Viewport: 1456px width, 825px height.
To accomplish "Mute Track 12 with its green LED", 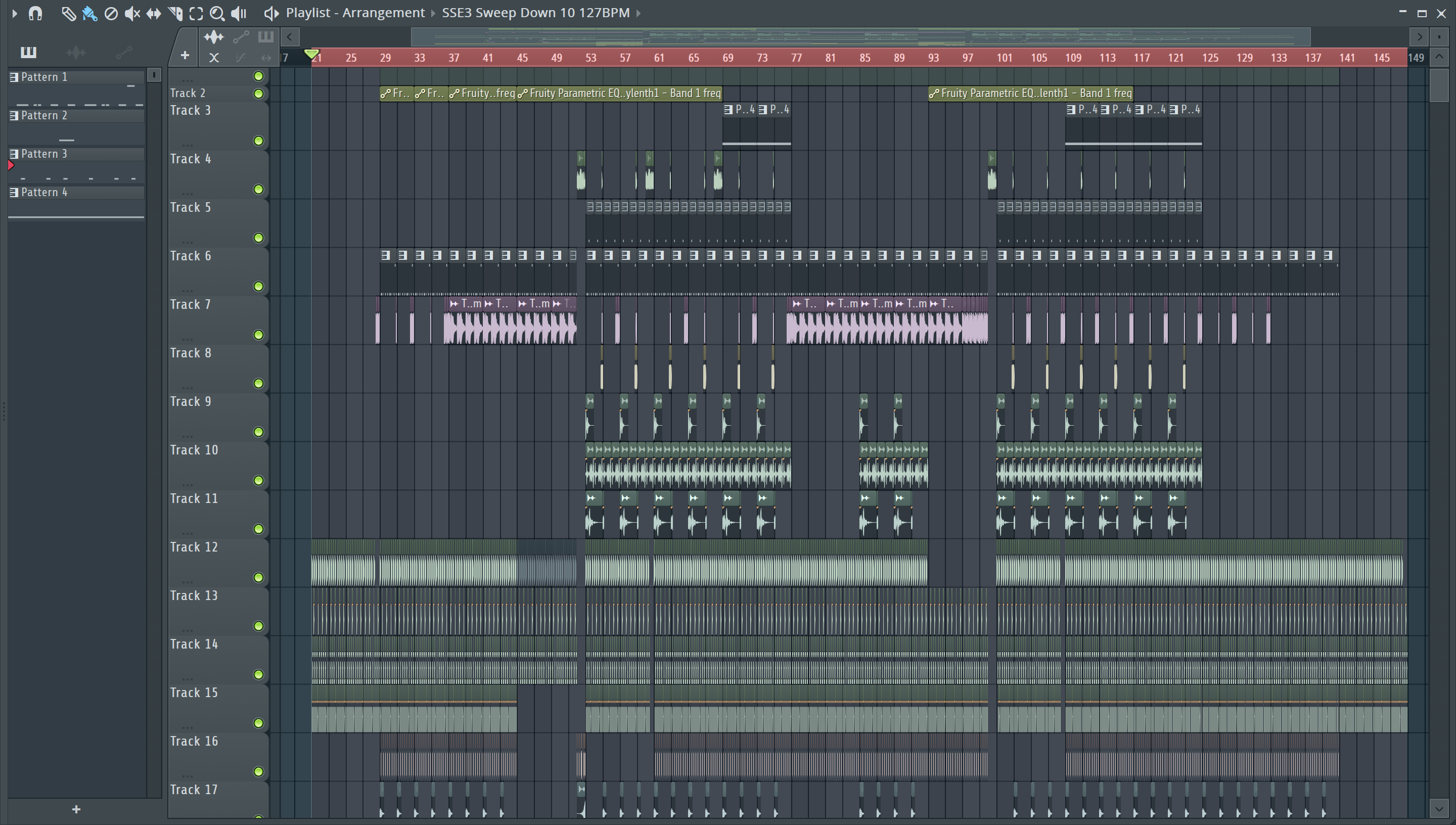I will (258, 577).
